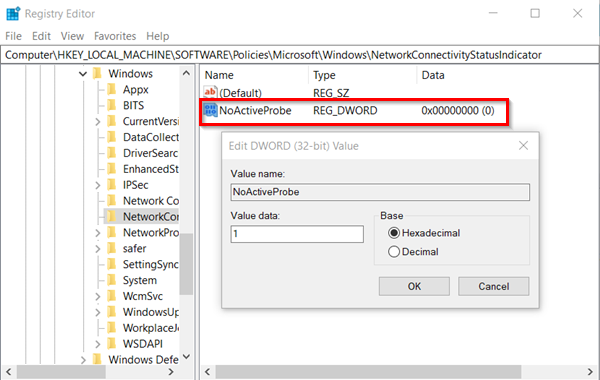Screen dimensions: 600x380
Task: Expand the CurrentVersion key
Action: (98, 122)
